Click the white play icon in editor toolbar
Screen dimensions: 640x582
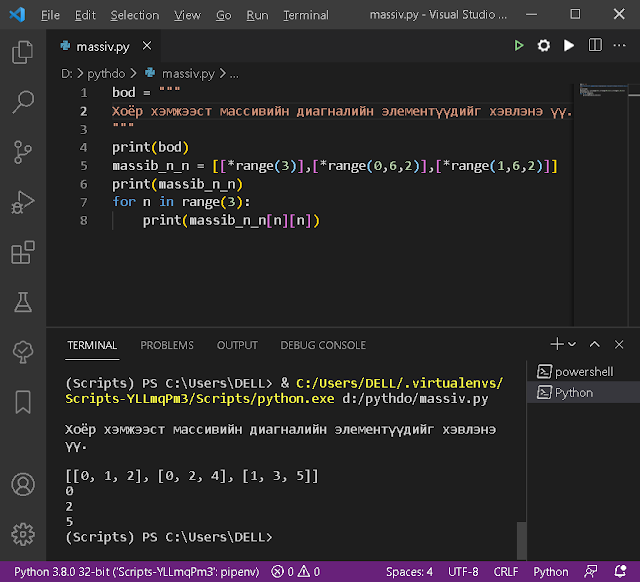[x=569, y=45]
